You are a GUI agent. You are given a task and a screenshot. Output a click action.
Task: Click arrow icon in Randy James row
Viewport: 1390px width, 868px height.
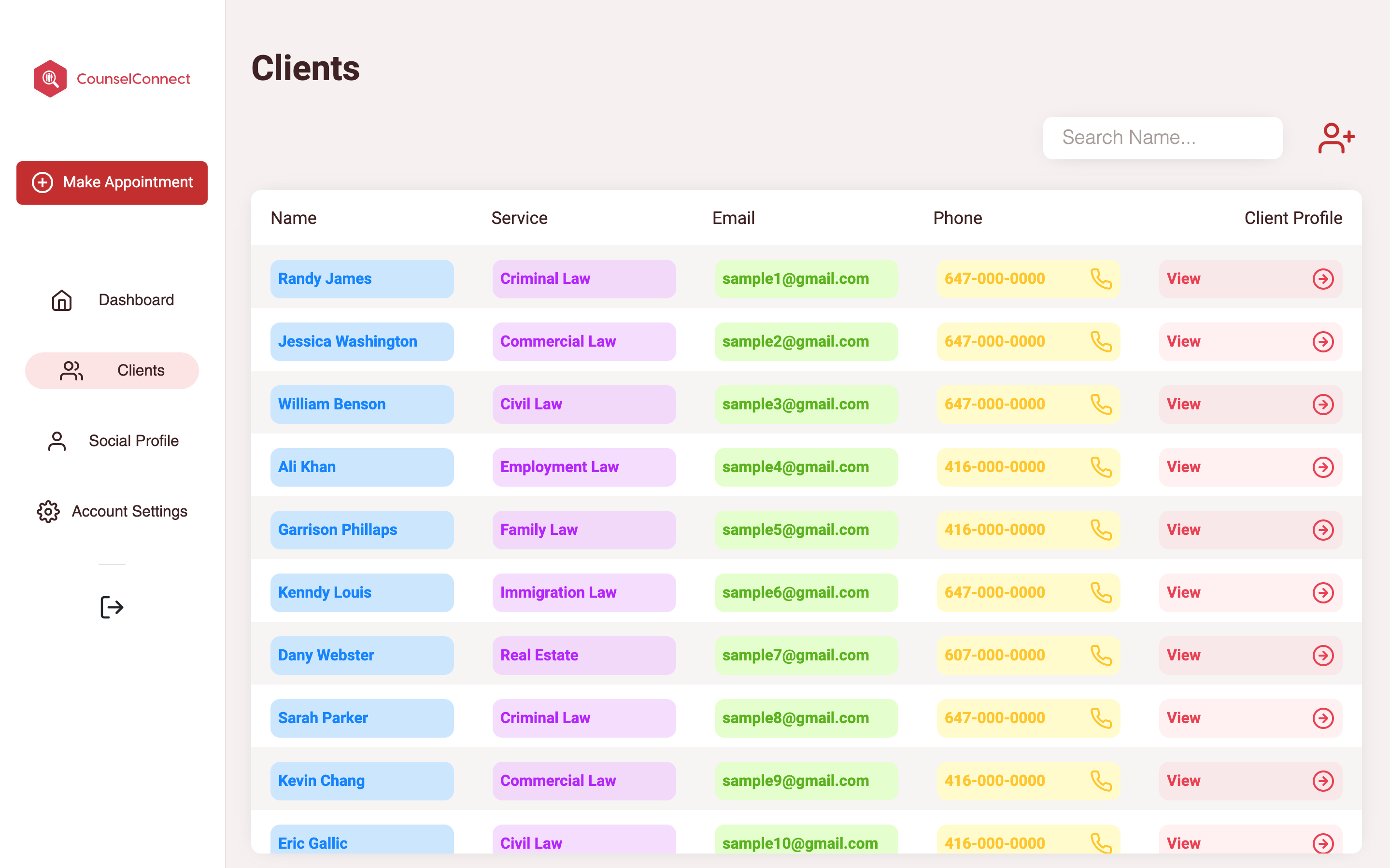[x=1323, y=279]
